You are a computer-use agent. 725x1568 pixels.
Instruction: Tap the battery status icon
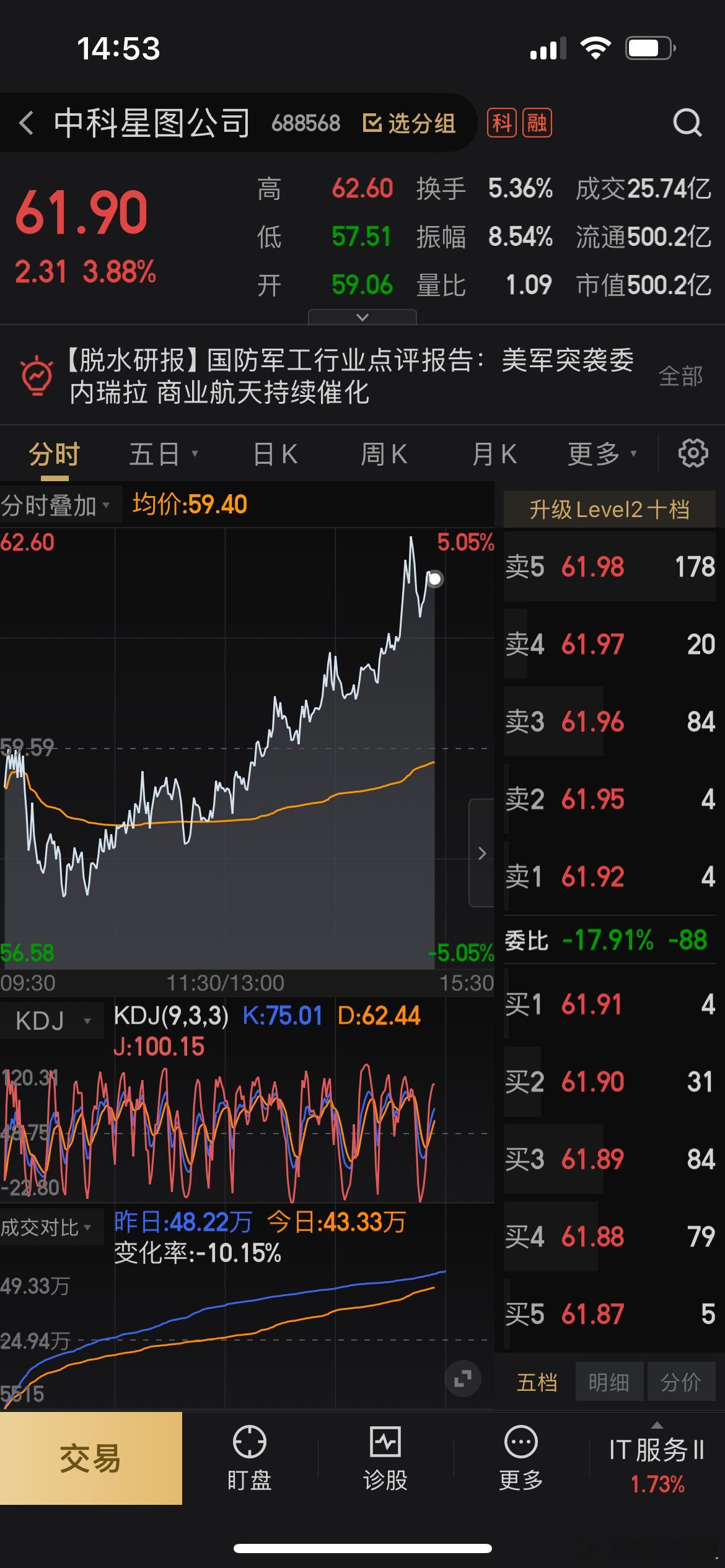click(650, 48)
